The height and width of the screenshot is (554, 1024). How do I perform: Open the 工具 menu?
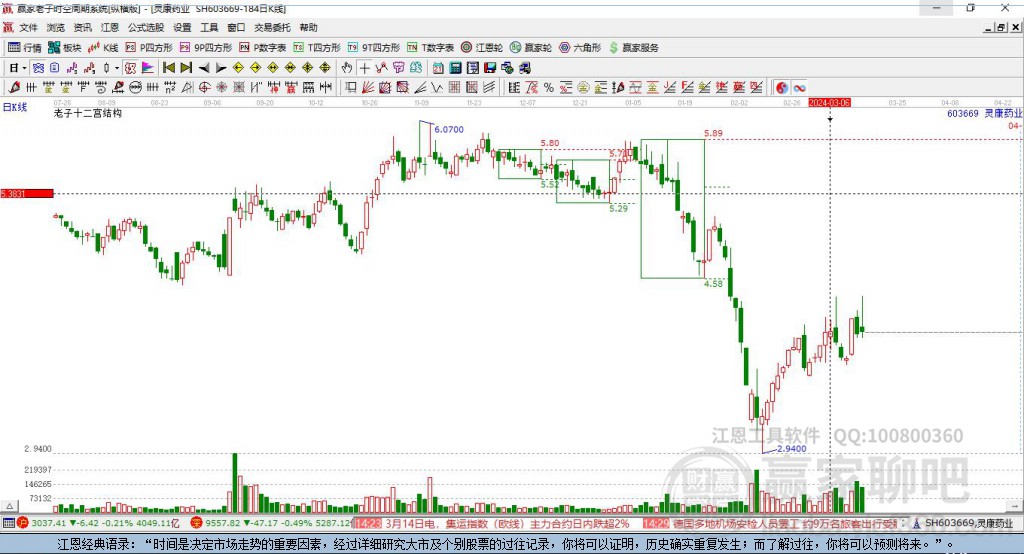[209, 27]
